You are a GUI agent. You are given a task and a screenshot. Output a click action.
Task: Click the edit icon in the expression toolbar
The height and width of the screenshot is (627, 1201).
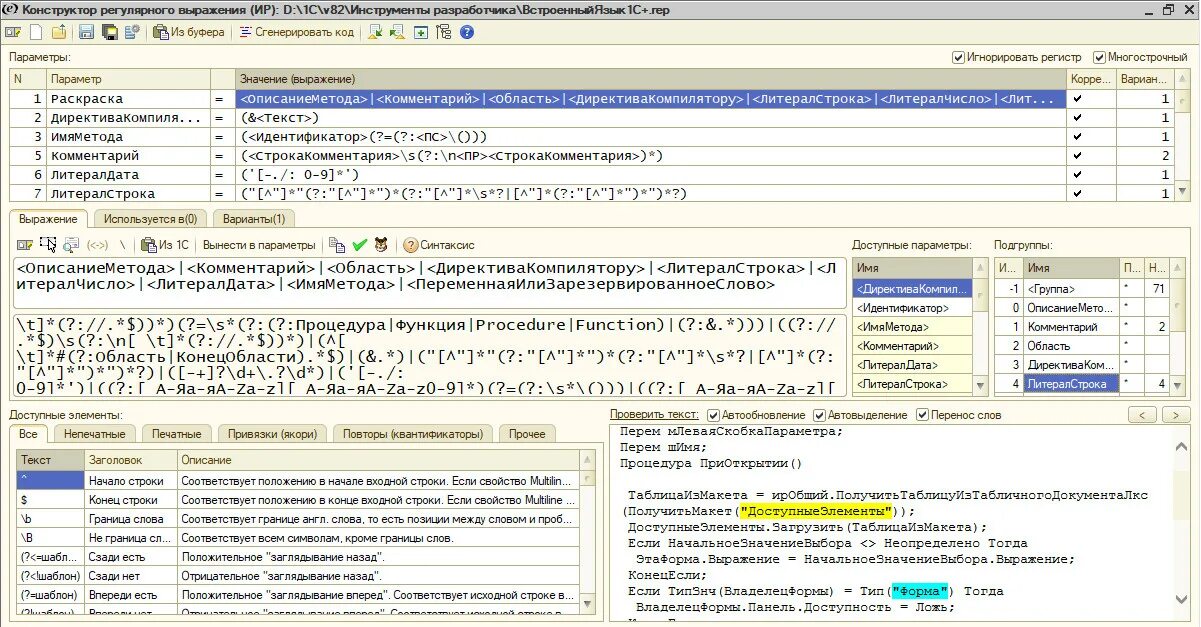[26, 245]
